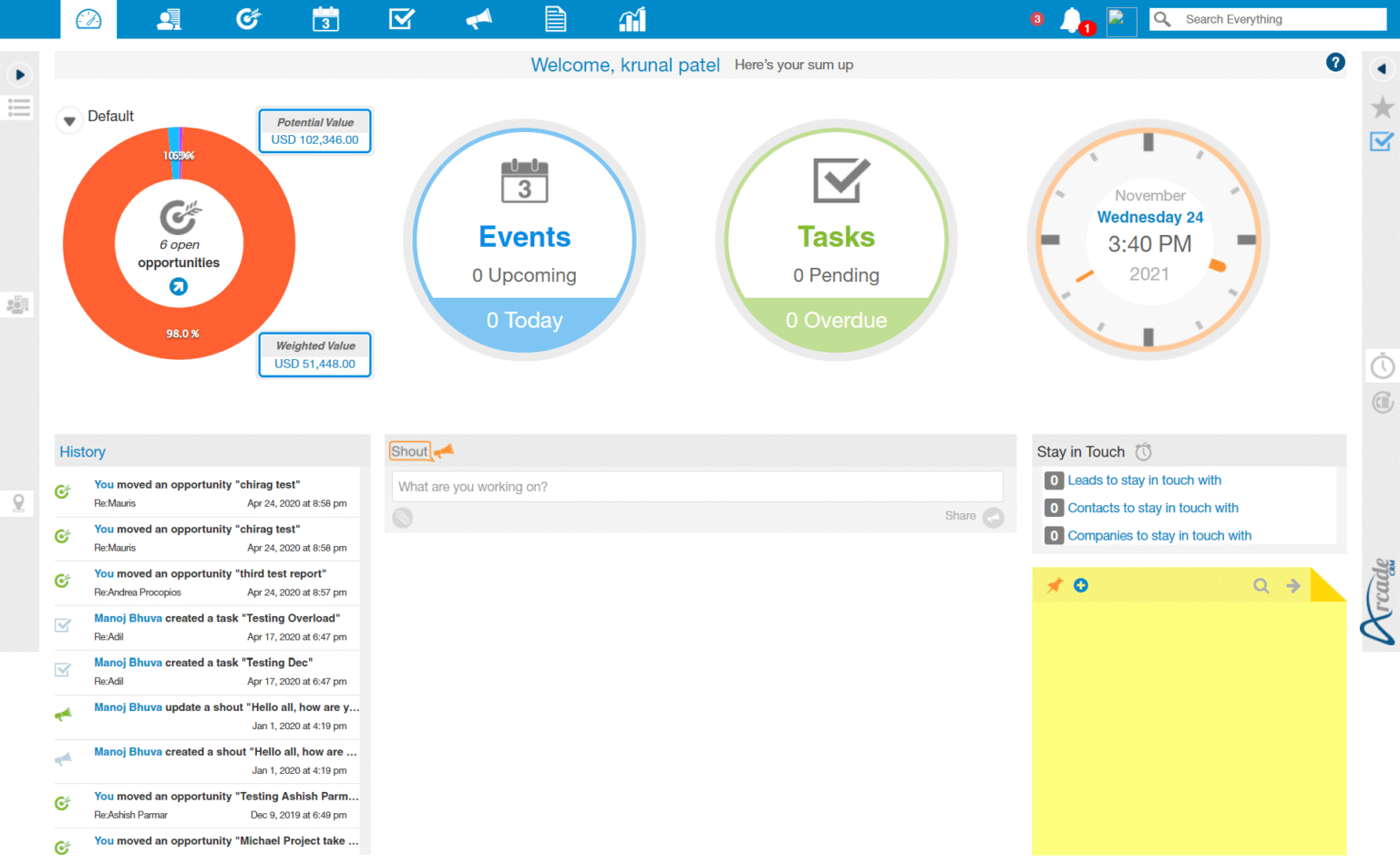Expand the Default pipeline dropdown arrow
The height and width of the screenshot is (865, 1400).
pyautogui.click(x=68, y=118)
